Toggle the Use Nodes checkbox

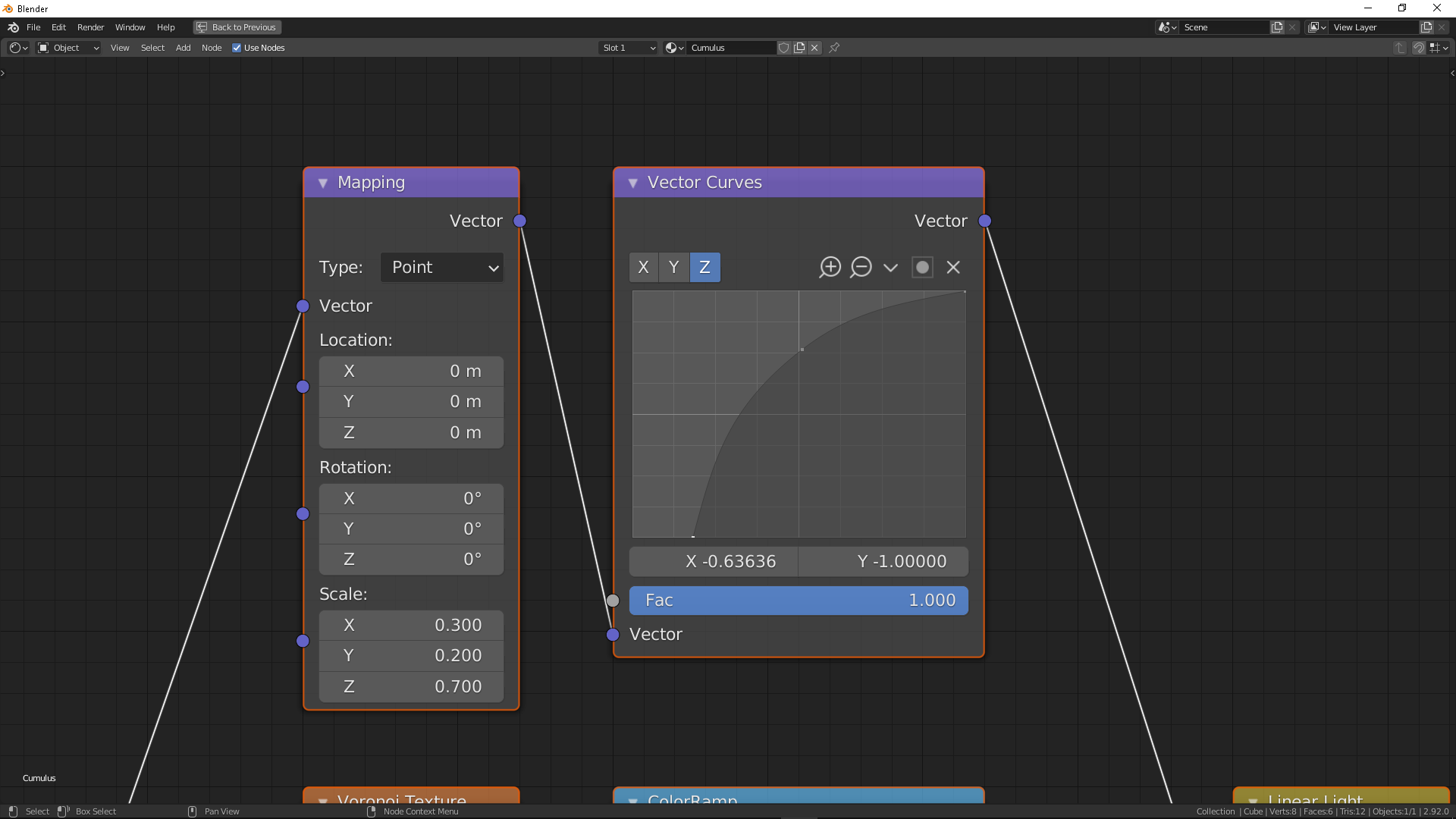pyautogui.click(x=237, y=48)
